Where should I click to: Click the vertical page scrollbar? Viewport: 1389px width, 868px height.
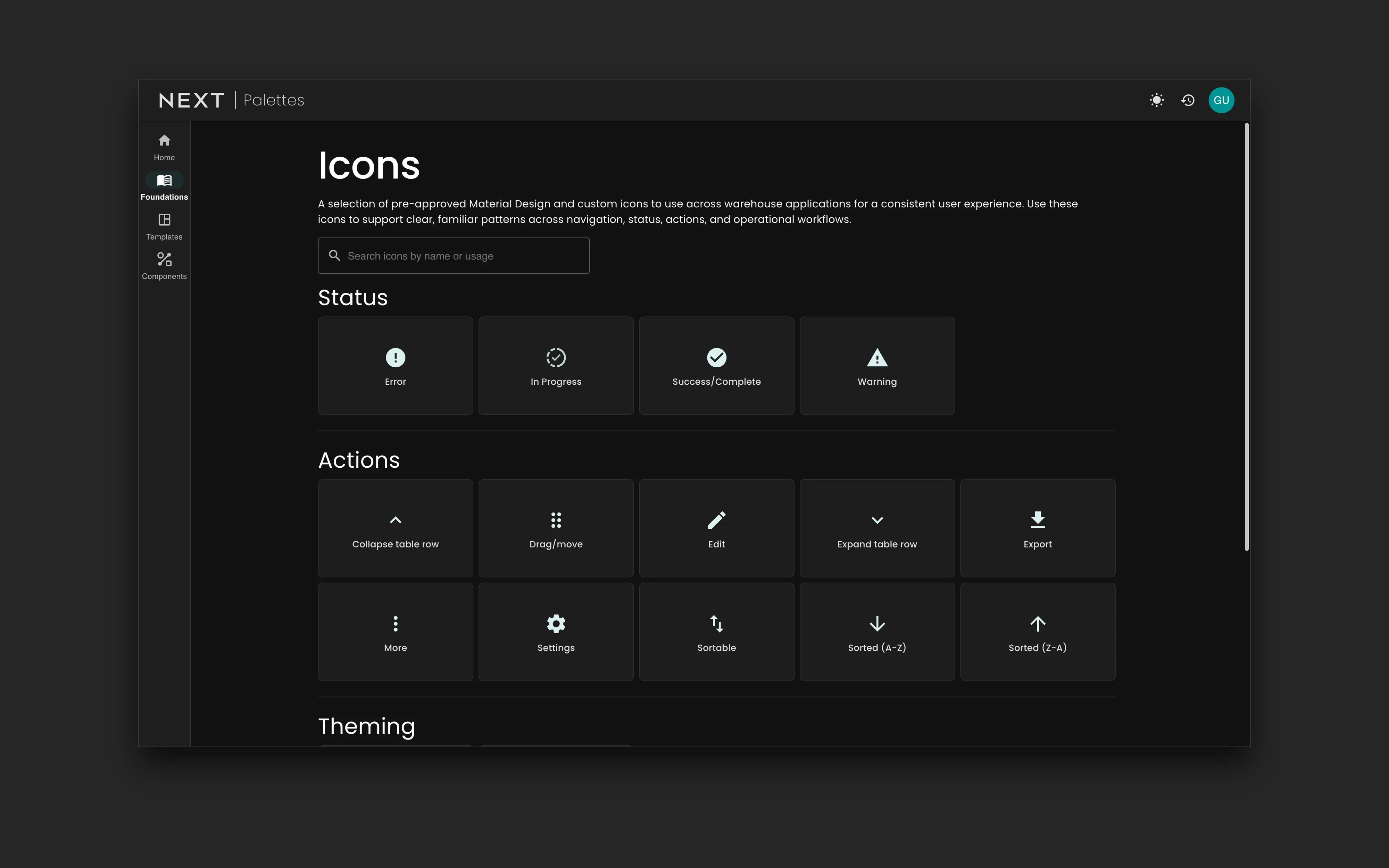(1247, 337)
